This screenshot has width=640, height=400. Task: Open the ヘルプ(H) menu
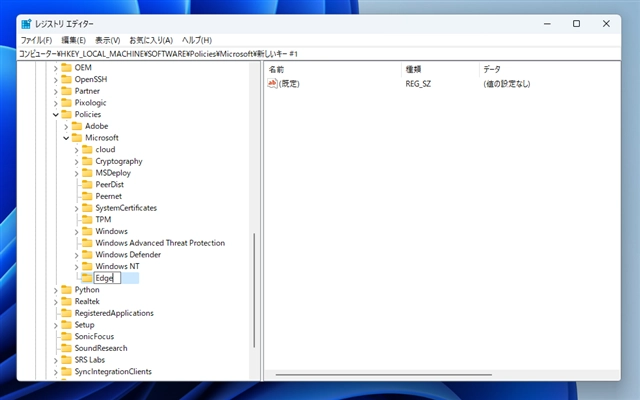click(x=197, y=40)
